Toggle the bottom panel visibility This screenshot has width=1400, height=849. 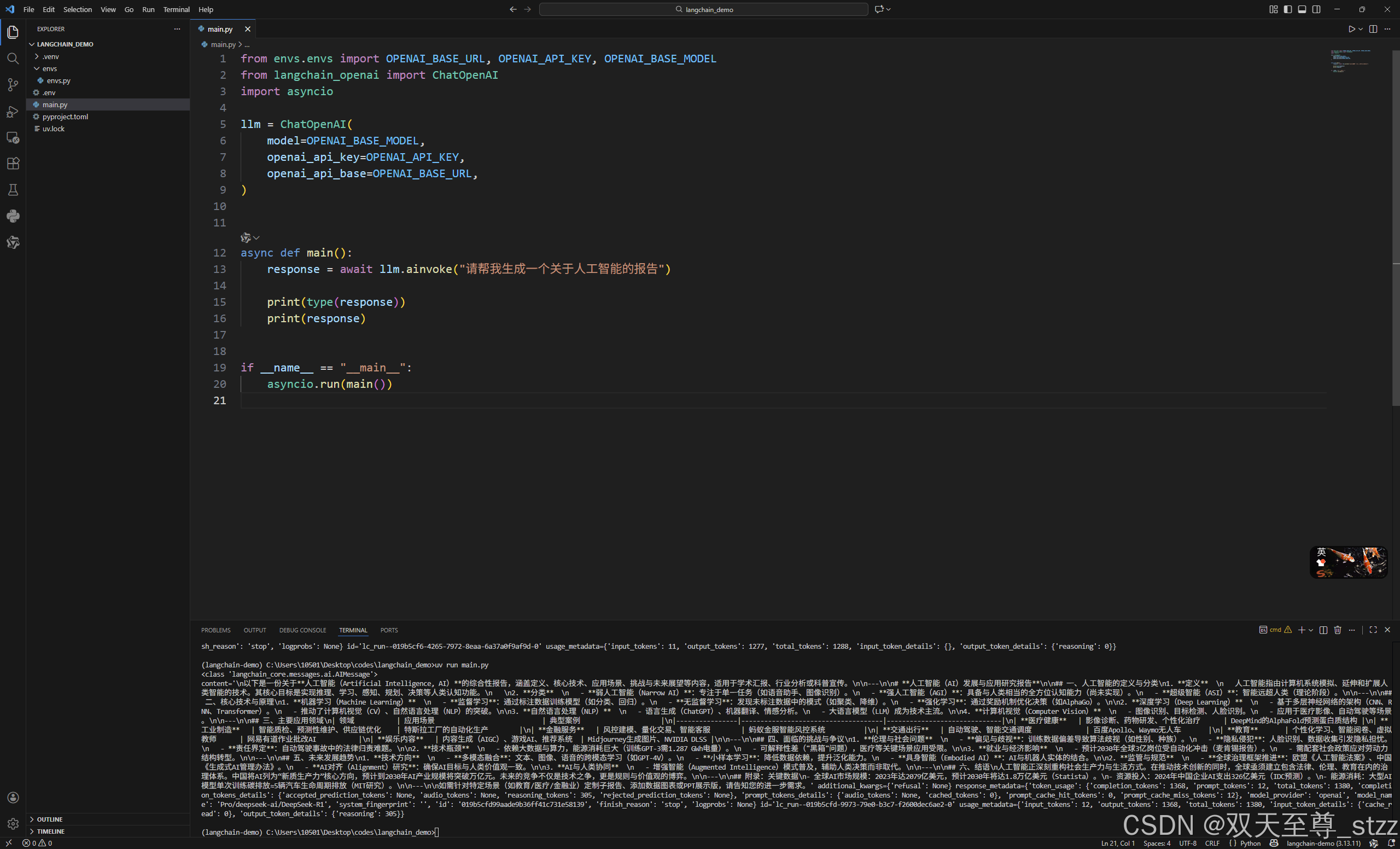point(1302,9)
